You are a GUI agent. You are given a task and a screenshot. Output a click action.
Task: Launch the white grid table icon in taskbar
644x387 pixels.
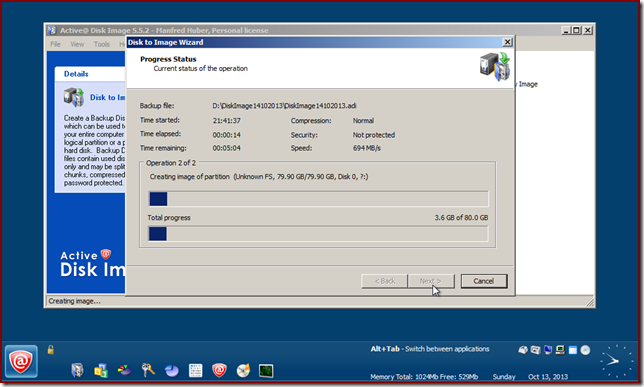pyautogui.click(x=196, y=371)
